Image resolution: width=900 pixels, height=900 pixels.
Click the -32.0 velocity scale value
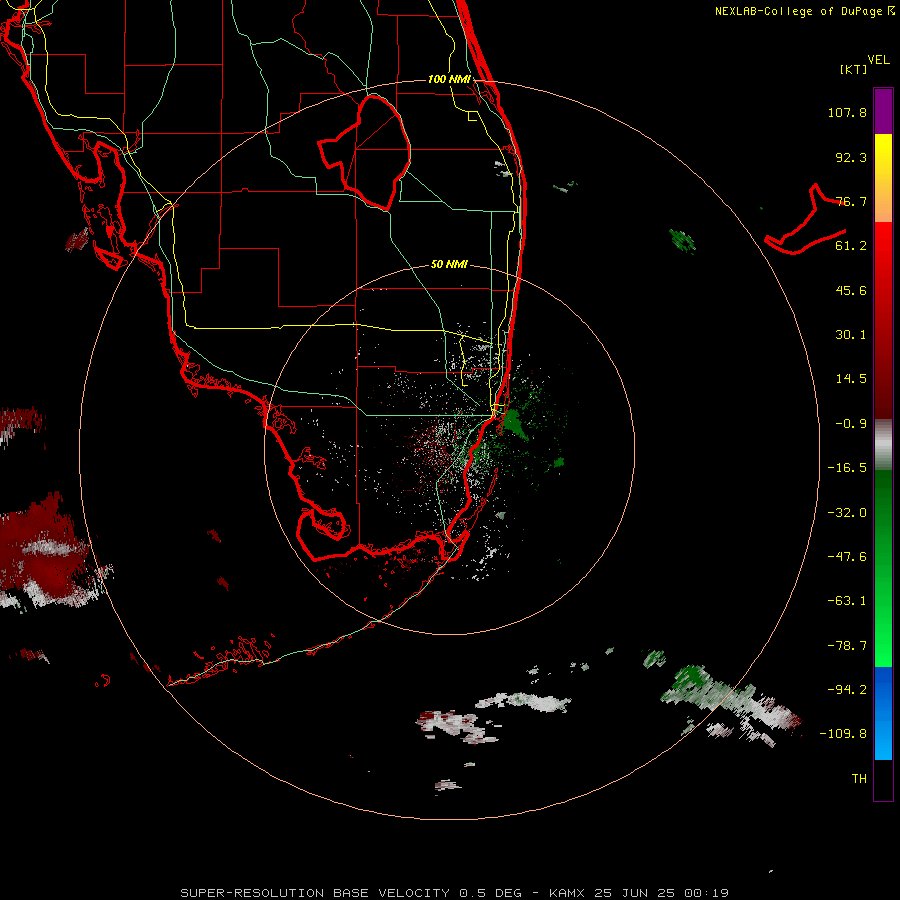click(847, 513)
